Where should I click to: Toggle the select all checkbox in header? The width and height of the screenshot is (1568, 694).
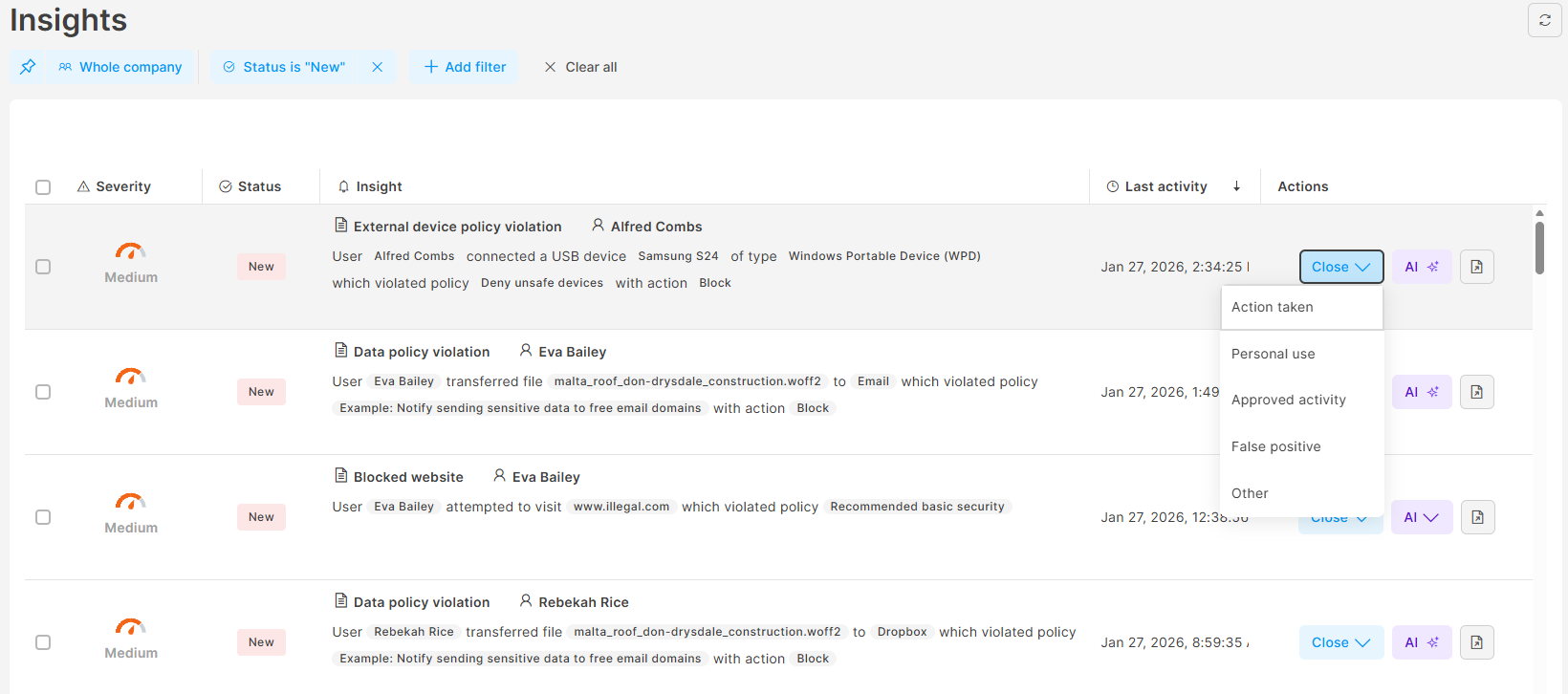(x=43, y=187)
